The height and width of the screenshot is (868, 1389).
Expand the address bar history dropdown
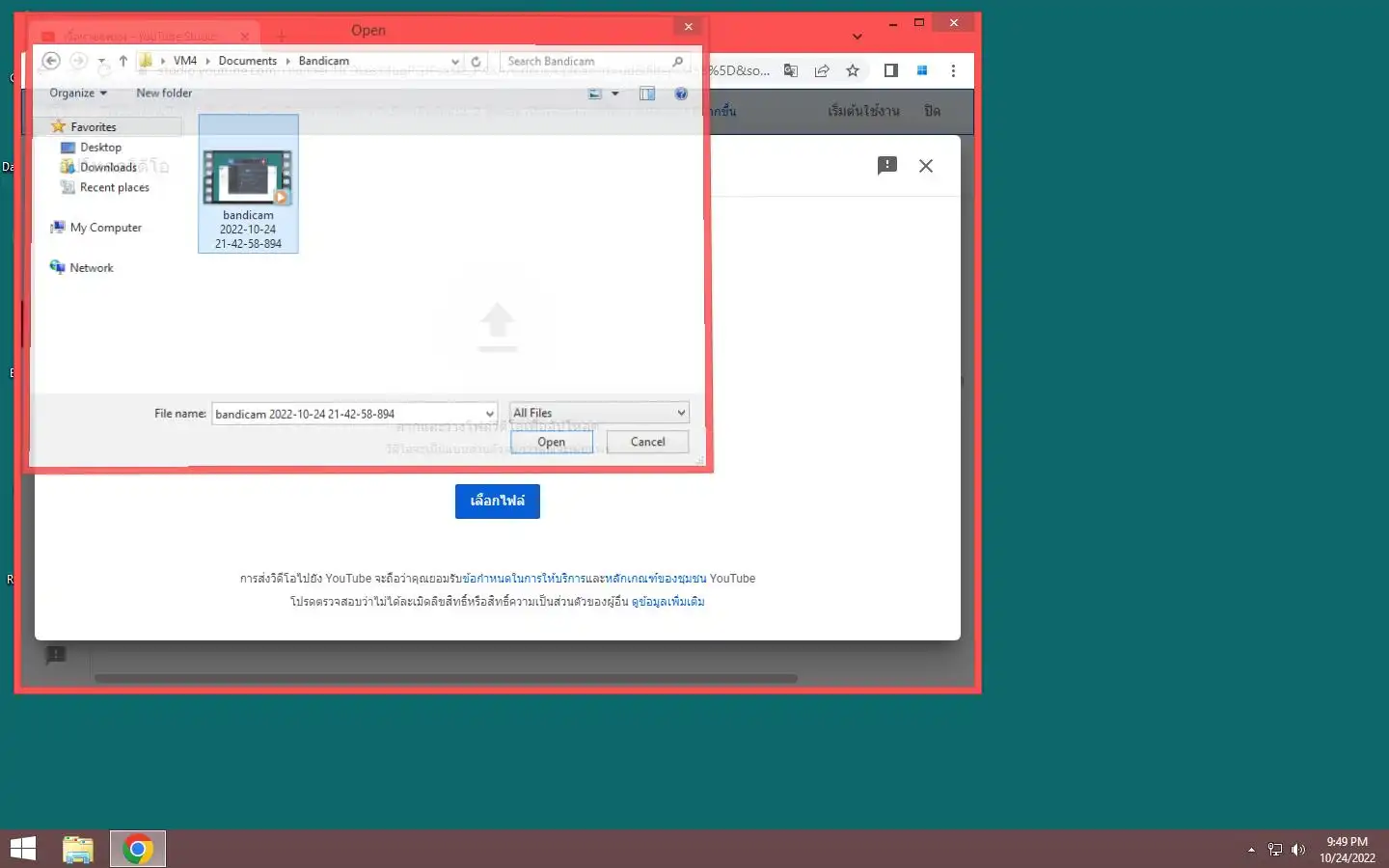point(455,61)
